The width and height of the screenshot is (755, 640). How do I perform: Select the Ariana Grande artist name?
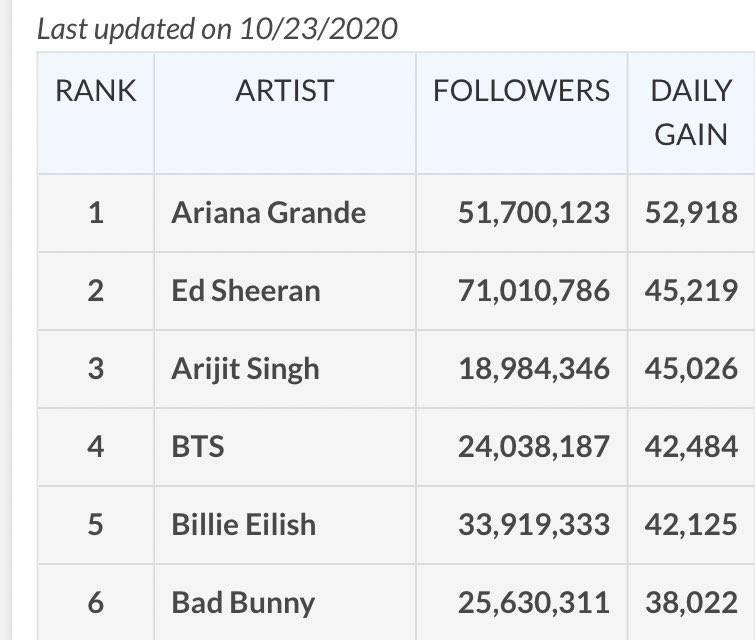(x=269, y=212)
